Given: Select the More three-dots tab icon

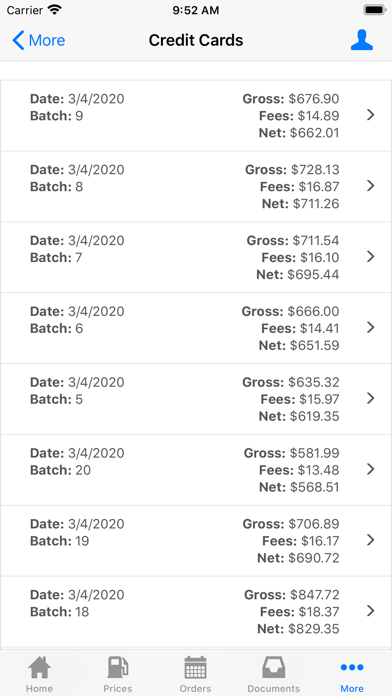Looking at the screenshot, I should click(x=352, y=667).
